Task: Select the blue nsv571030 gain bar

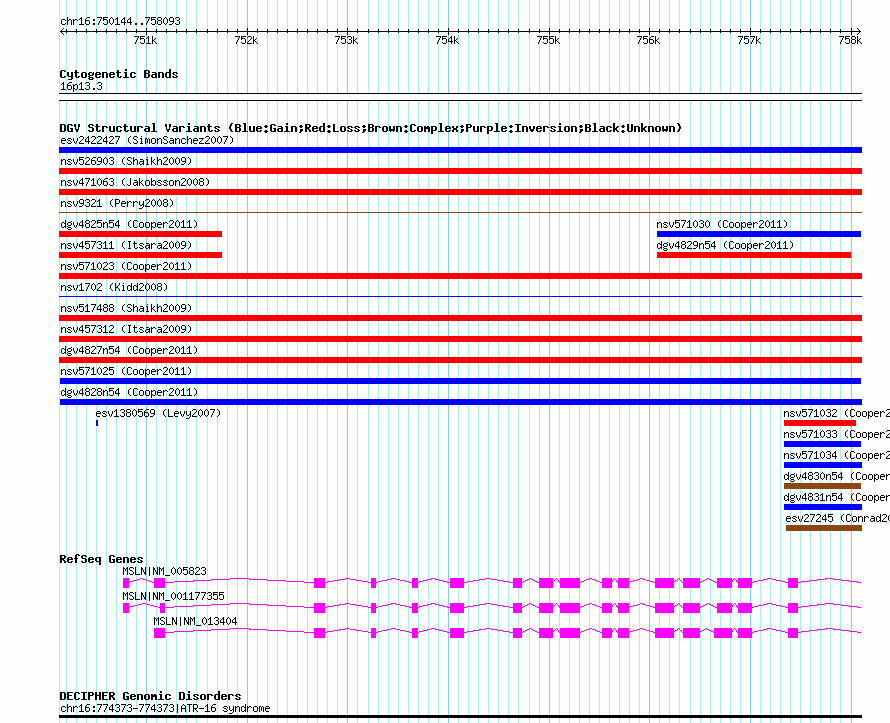Action: coord(759,234)
